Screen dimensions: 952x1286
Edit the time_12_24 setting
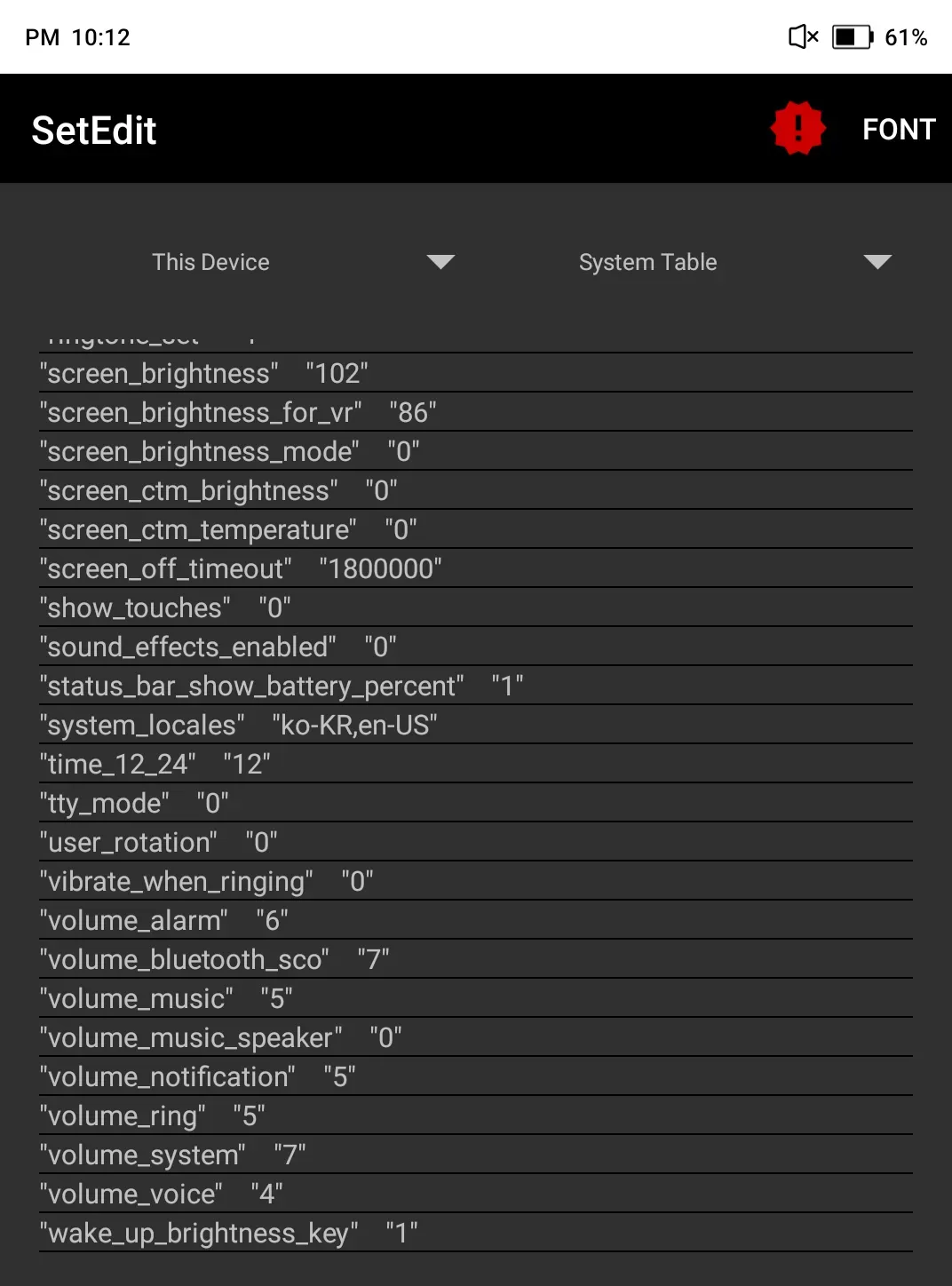point(476,764)
